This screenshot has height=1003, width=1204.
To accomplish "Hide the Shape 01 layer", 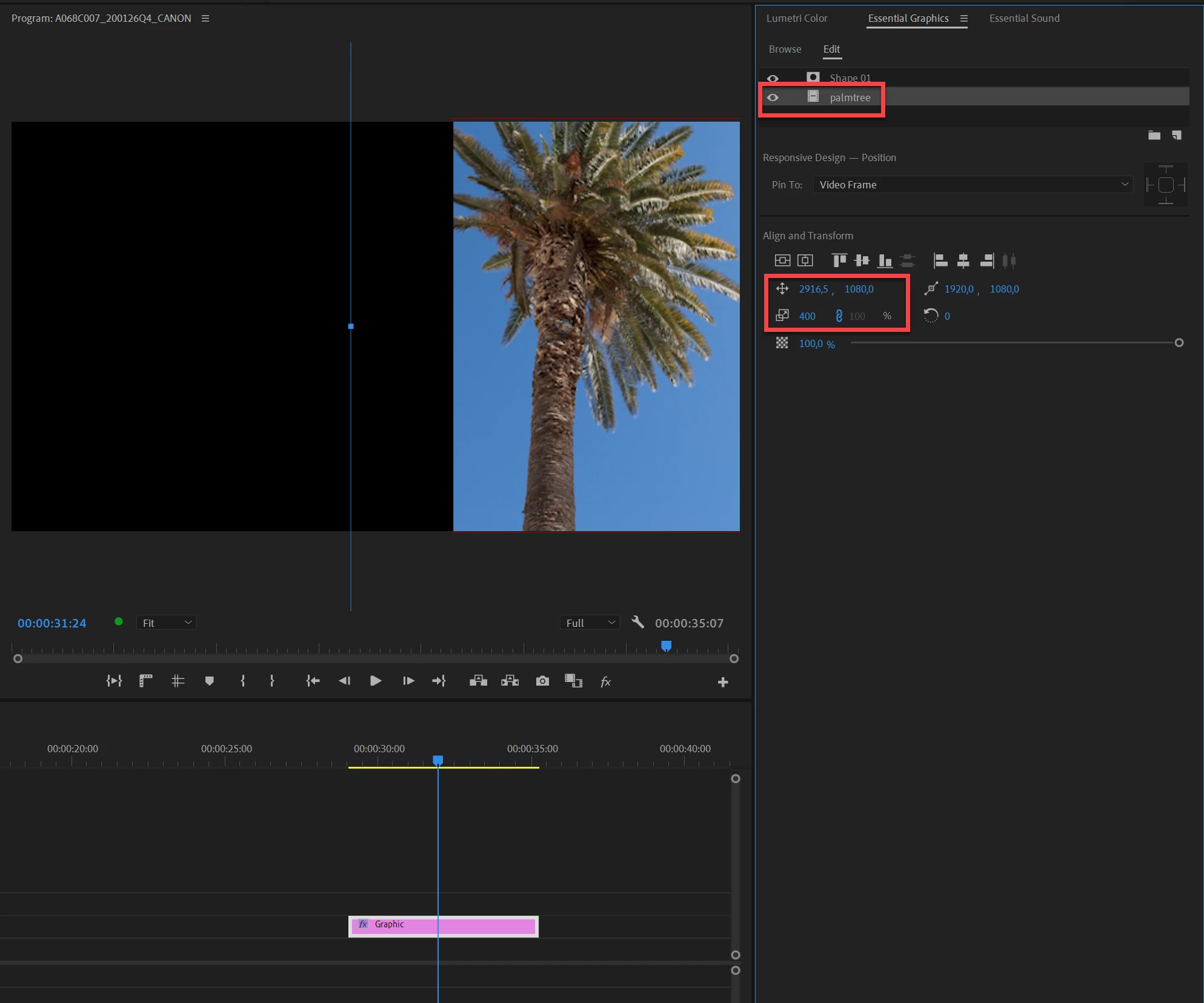I will coord(773,79).
